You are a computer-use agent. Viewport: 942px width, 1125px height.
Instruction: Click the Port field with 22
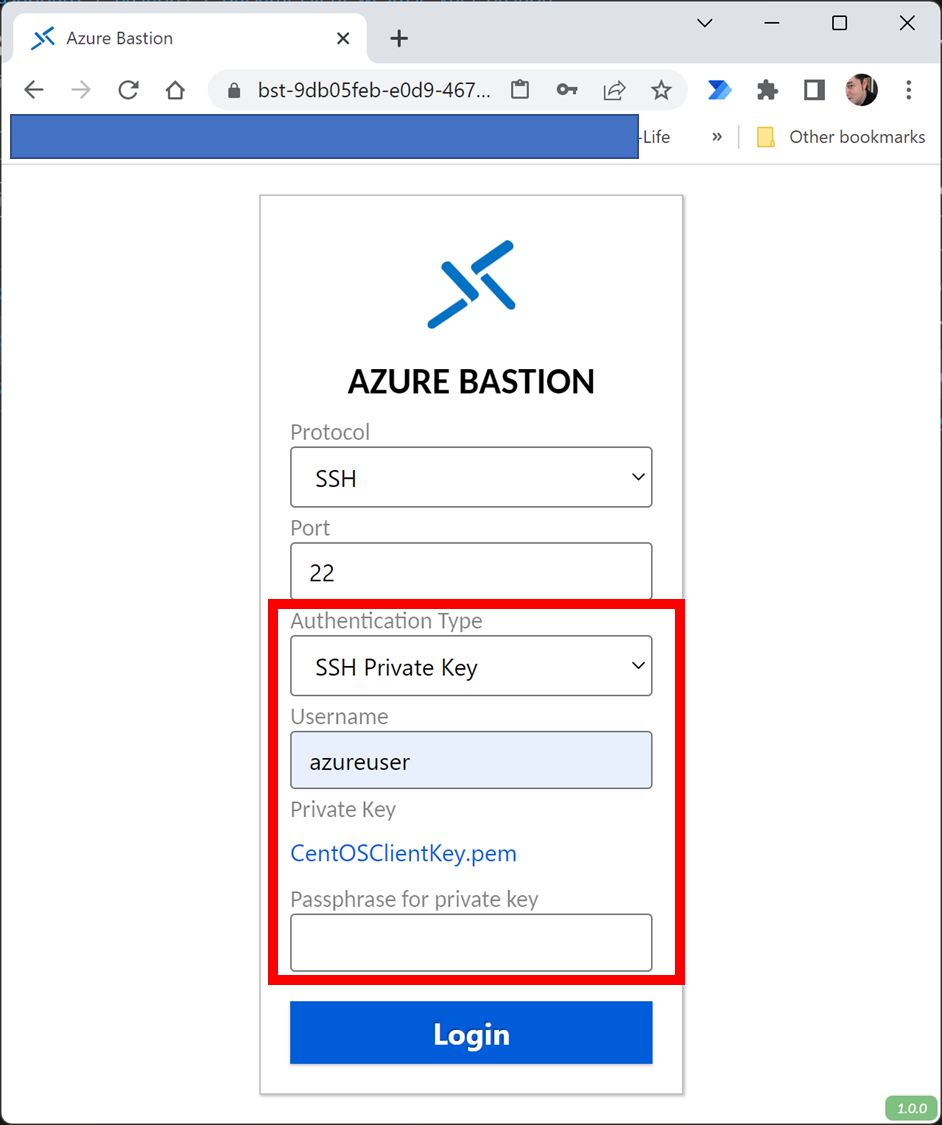(471, 571)
